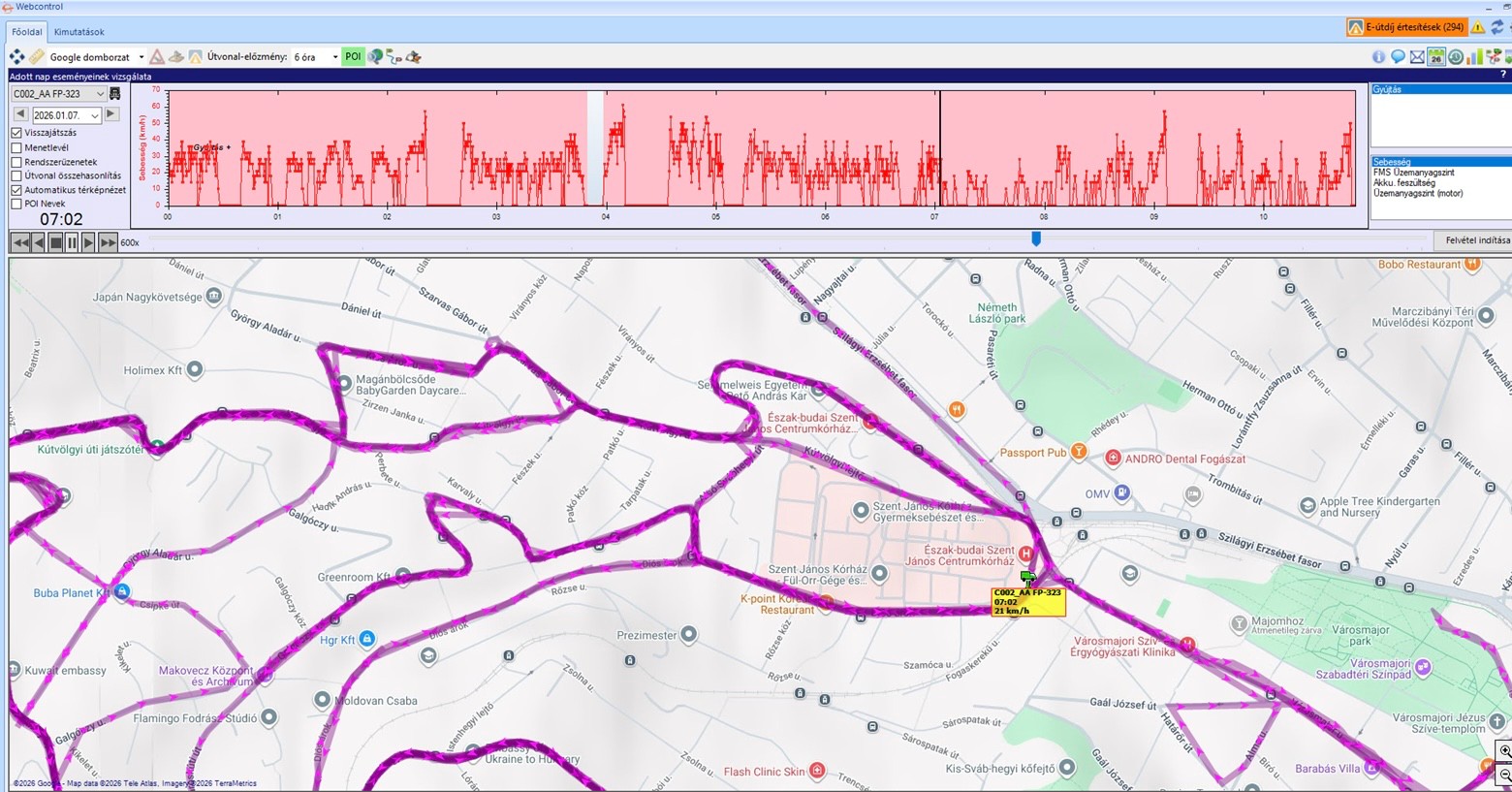Expand the C002_AA FP-323 vehicle dropdown

[x=100, y=94]
